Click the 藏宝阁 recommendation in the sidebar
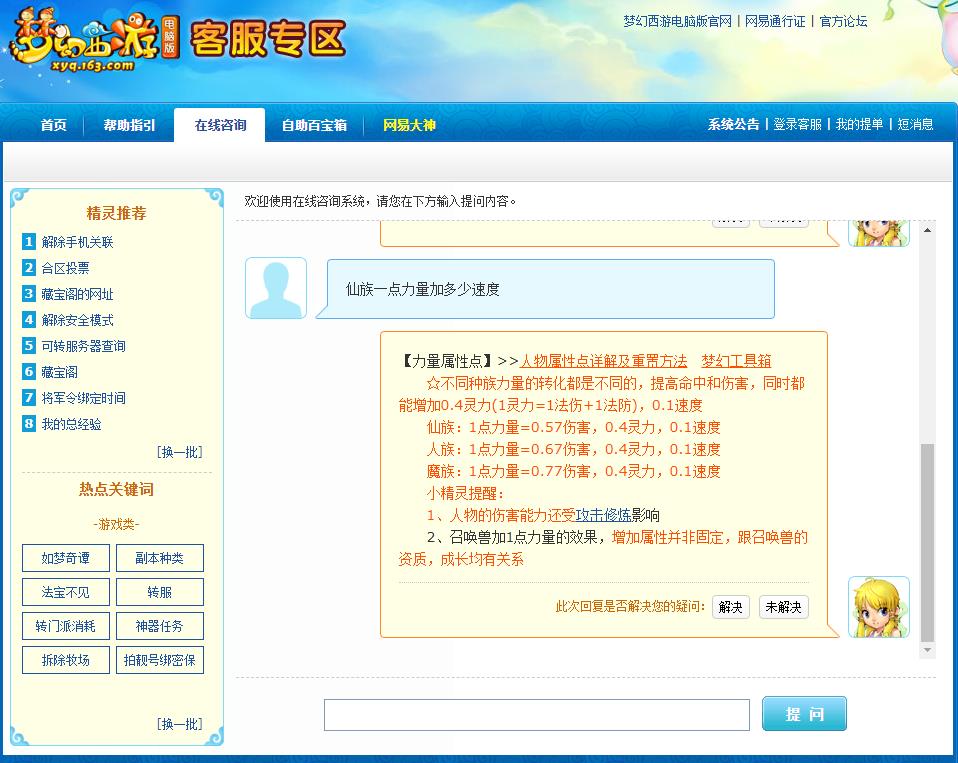 57,371
